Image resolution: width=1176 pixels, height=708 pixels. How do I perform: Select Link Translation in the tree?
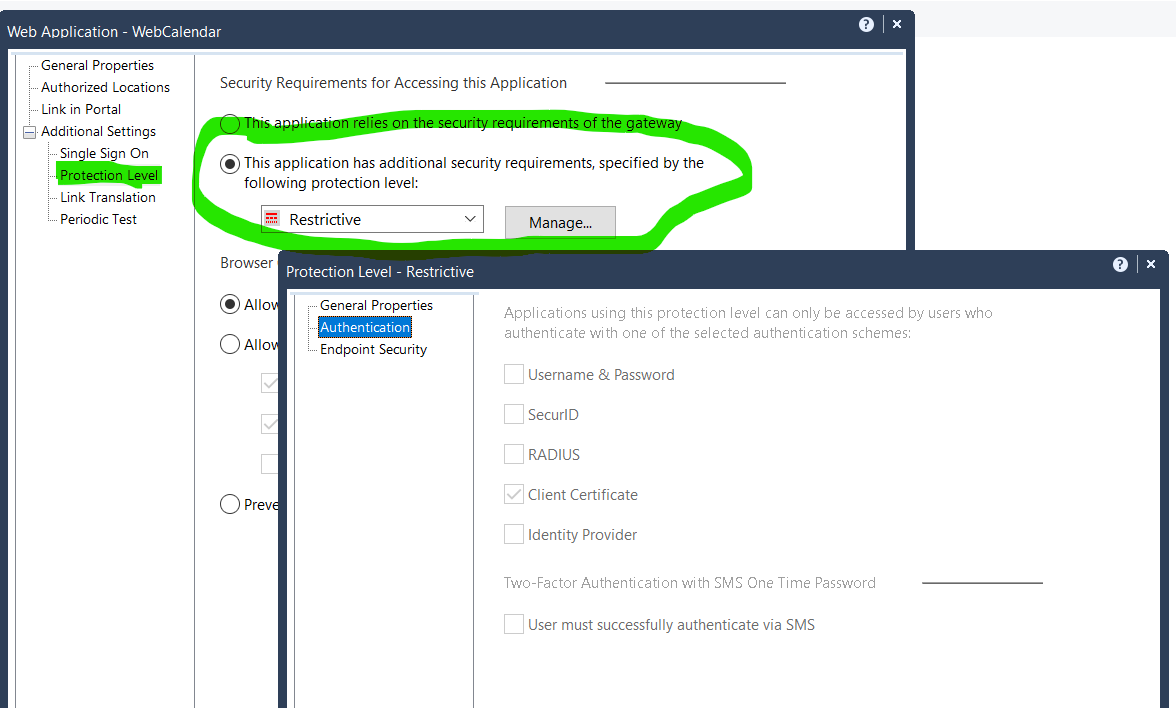coord(108,197)
